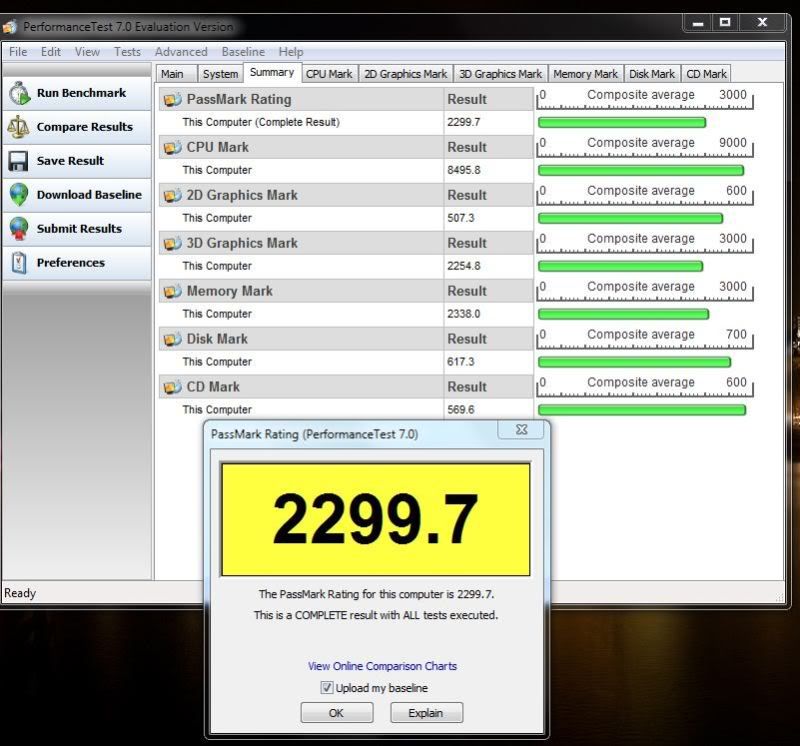Open the Advanced menu
The width and height of the screenshot is (800, 746).
181,52
